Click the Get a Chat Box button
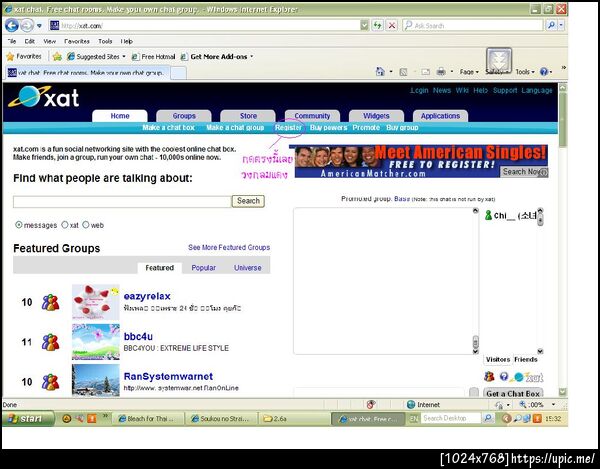 (x=513, y=393)
